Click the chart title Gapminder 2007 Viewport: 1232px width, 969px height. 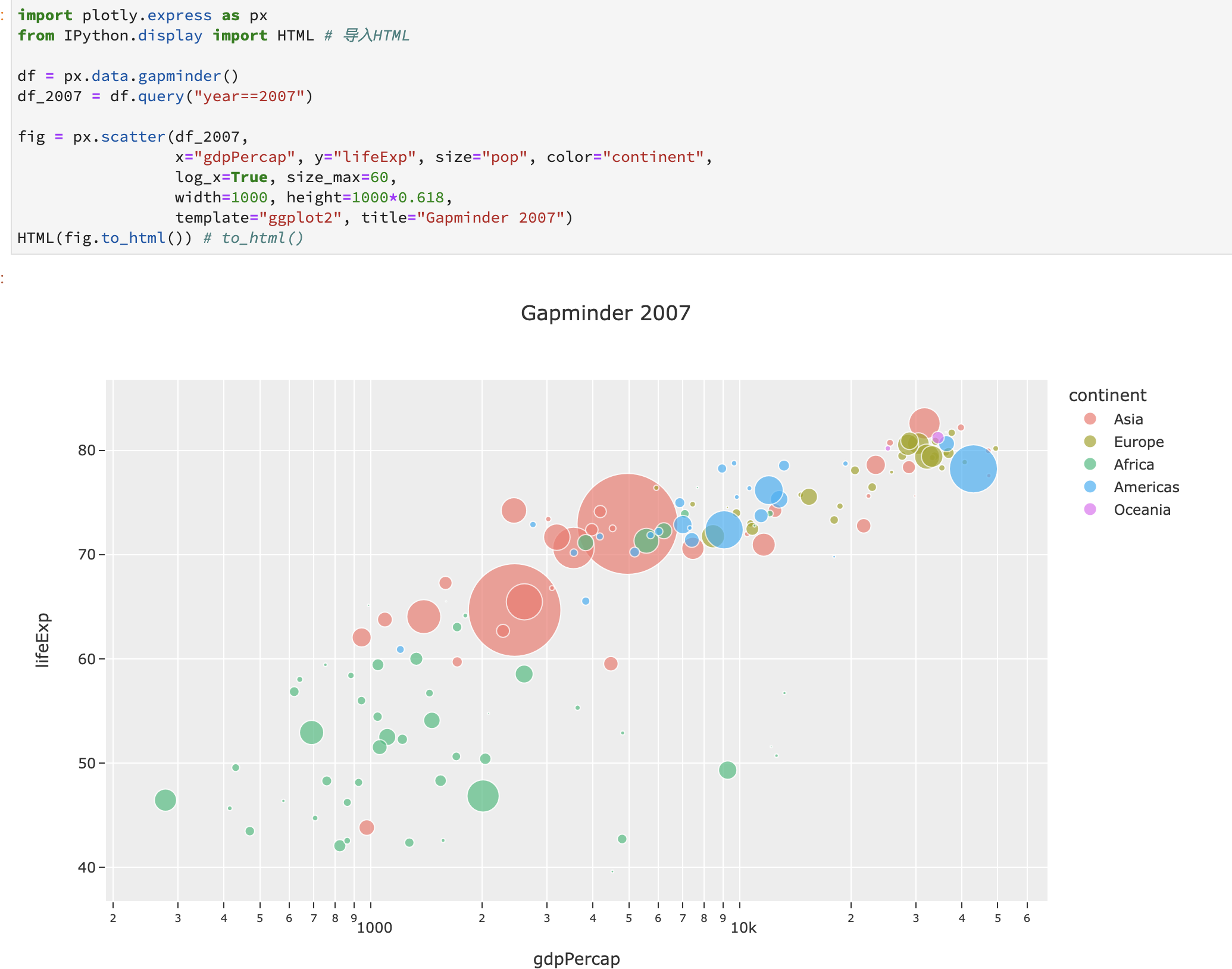[x=605, y=313]
